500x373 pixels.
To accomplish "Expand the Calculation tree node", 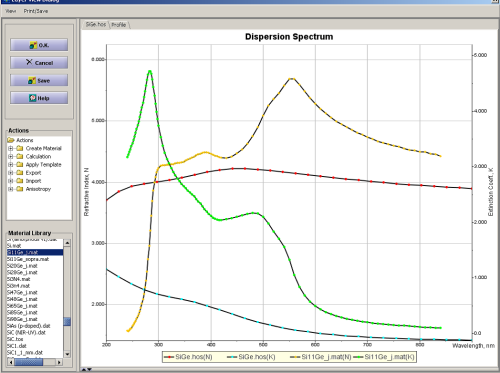I will [10, 156].
